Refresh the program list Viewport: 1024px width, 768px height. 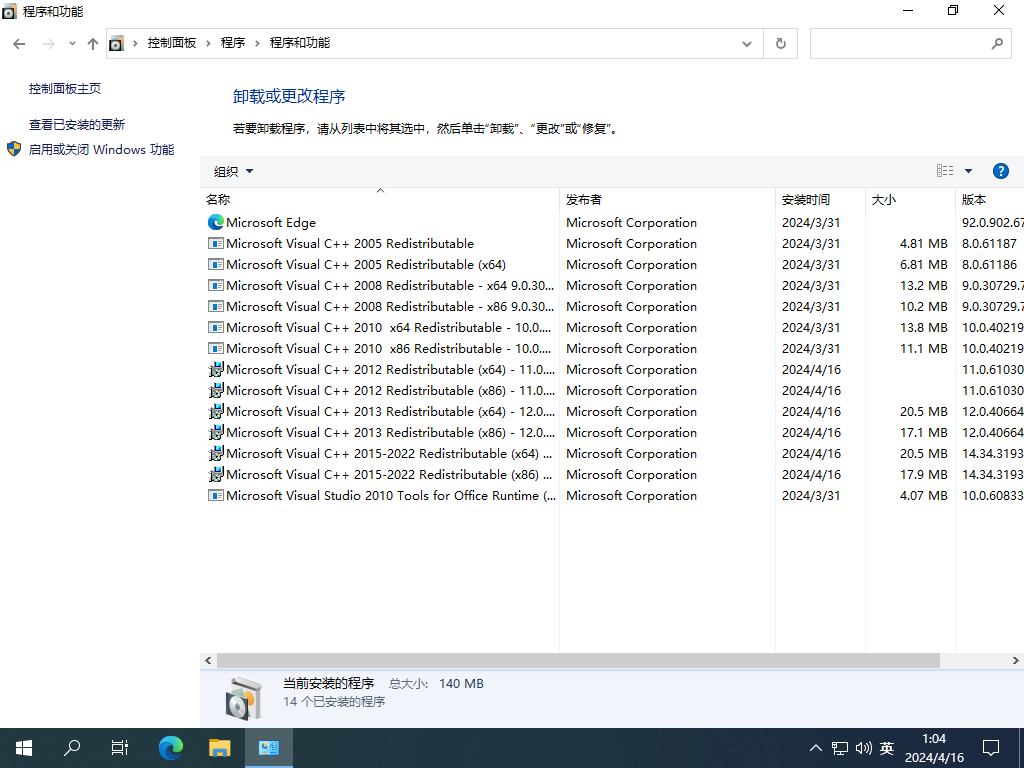(780, 44)
